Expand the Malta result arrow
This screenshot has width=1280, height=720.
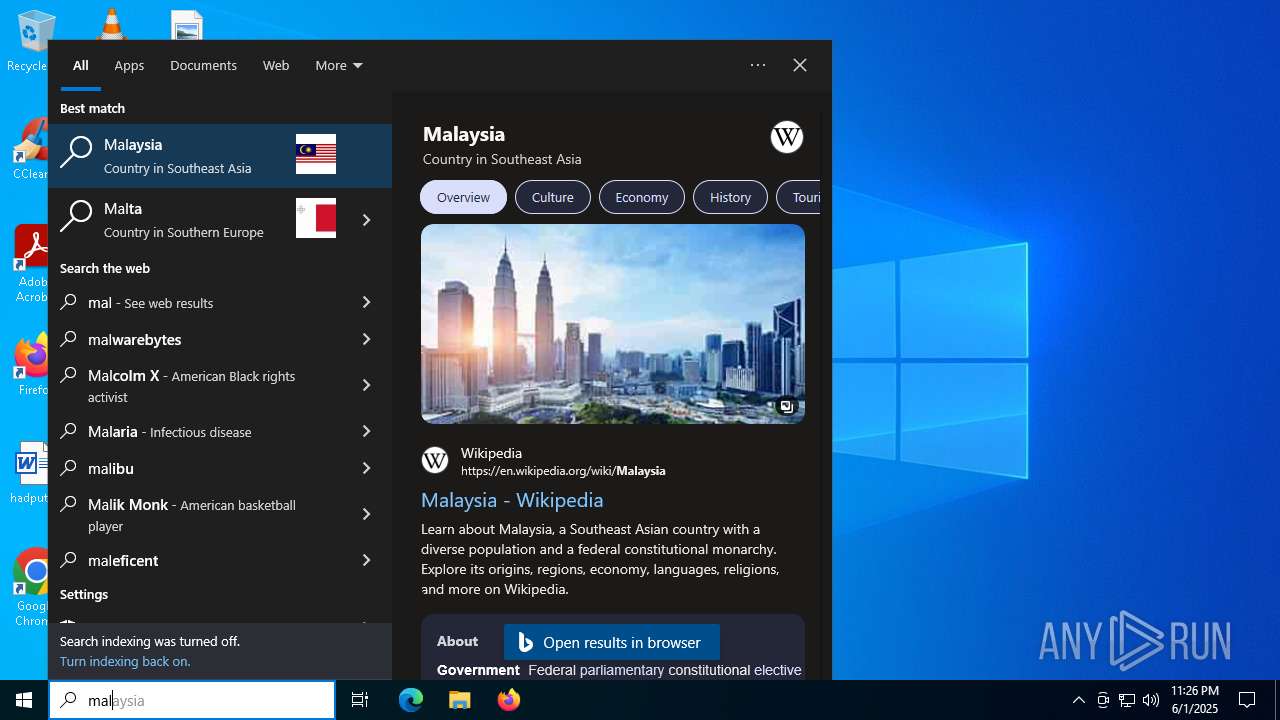[x=366, y=220]
